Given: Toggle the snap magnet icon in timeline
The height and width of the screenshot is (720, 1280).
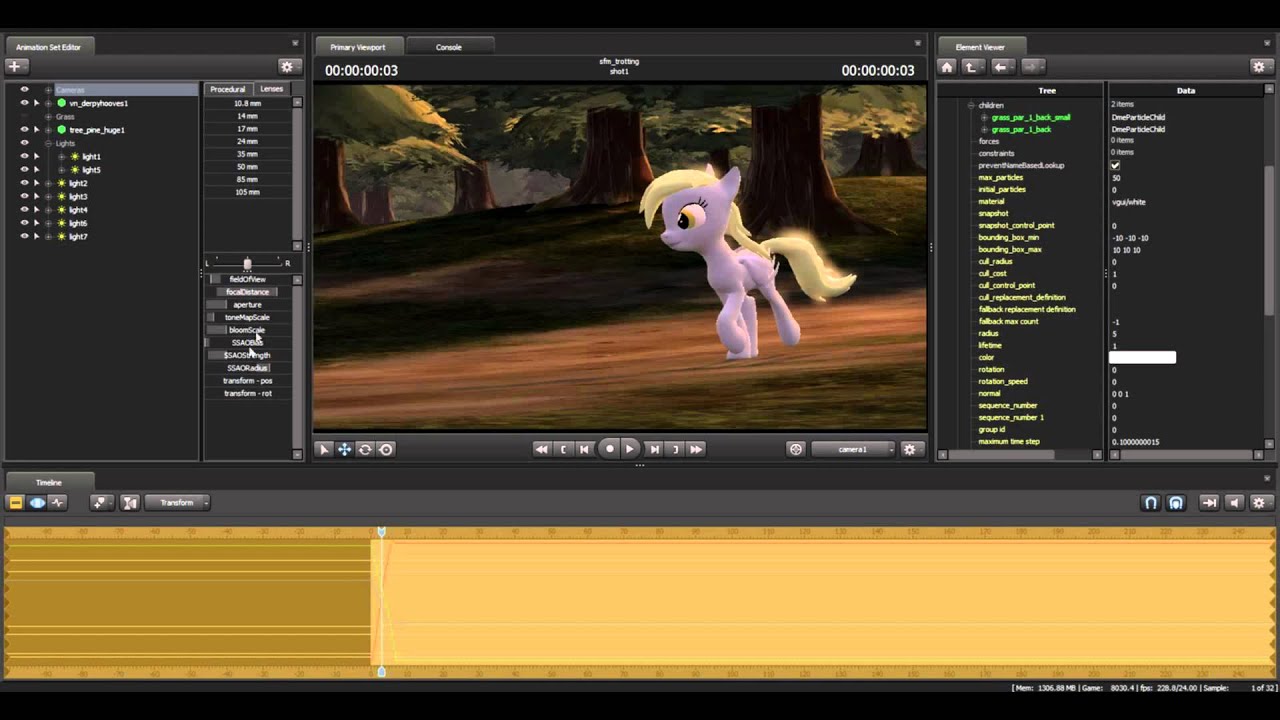Looking at the screenshot, I should point(1151,503).
